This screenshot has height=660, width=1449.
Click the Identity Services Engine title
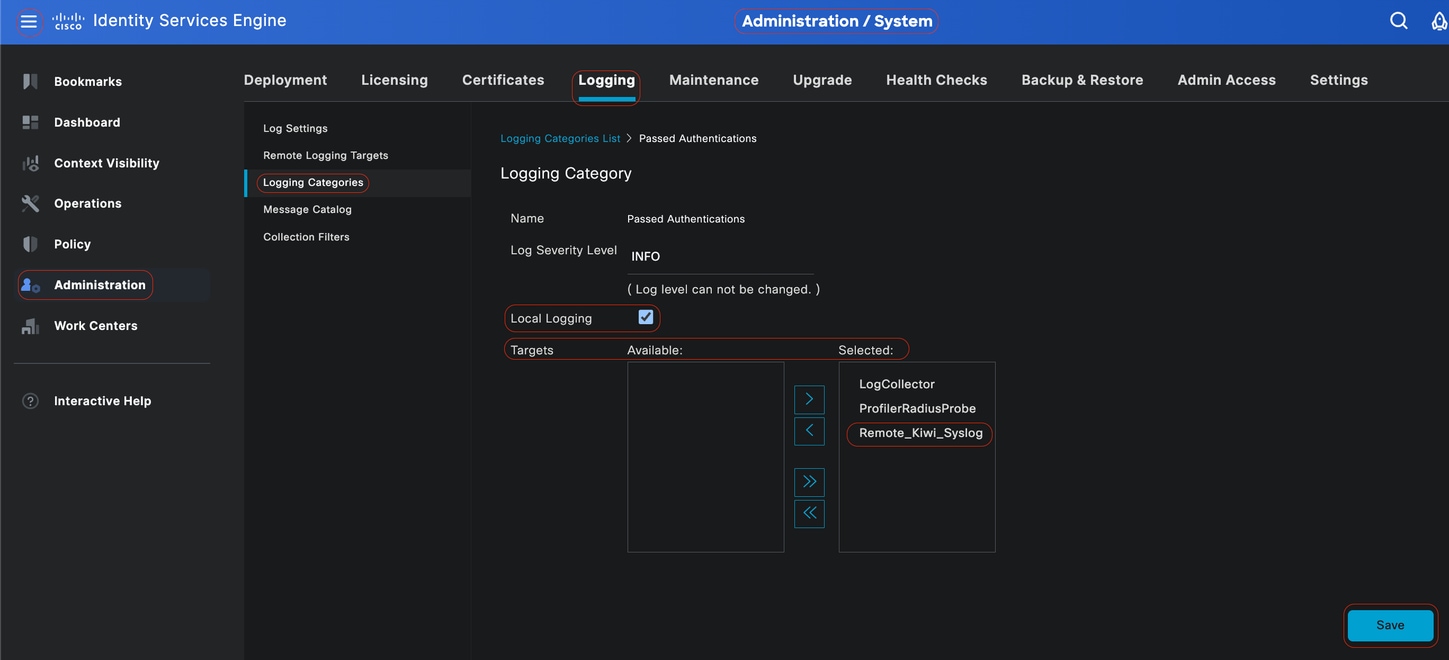pos(190,20)
